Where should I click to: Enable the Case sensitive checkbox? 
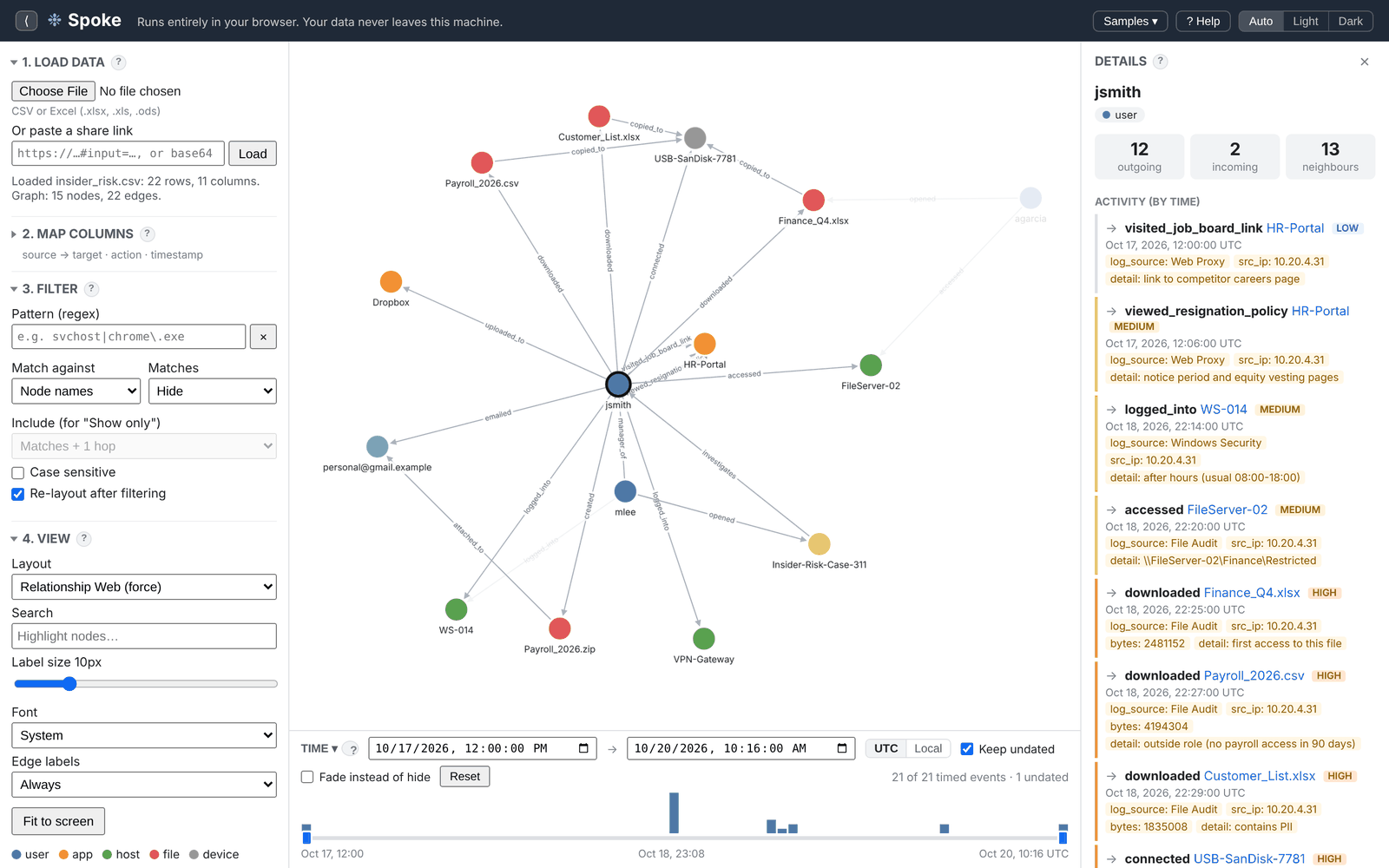pos(17,473)
